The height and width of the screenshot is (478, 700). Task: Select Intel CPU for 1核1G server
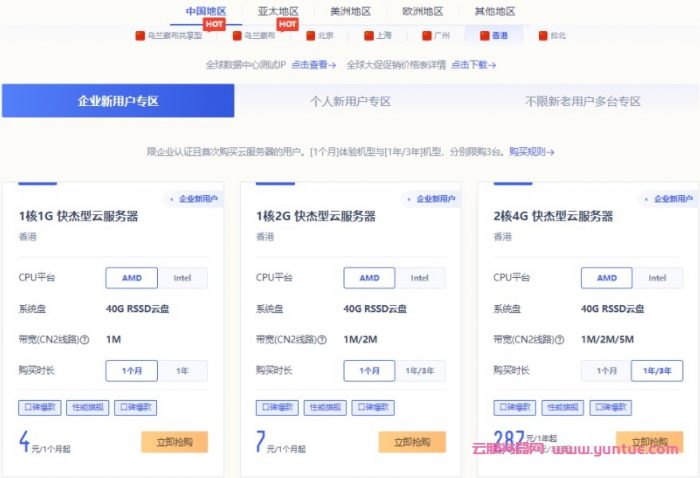pyautogui.click(x=182, y=278)
